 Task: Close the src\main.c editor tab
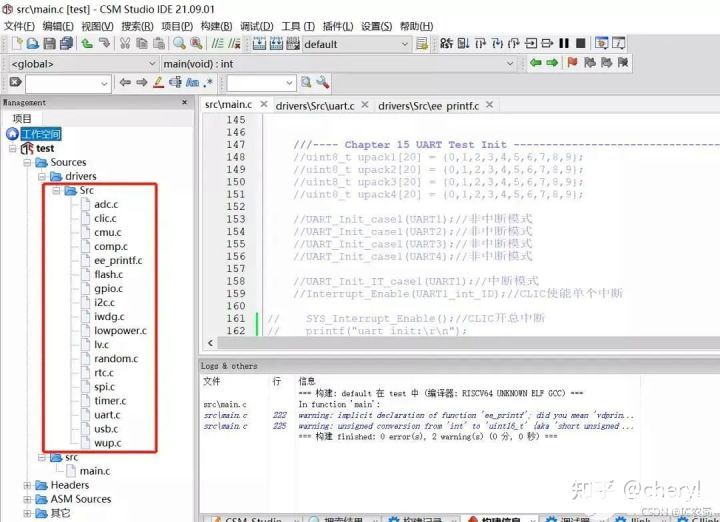[x=264, y=104]
